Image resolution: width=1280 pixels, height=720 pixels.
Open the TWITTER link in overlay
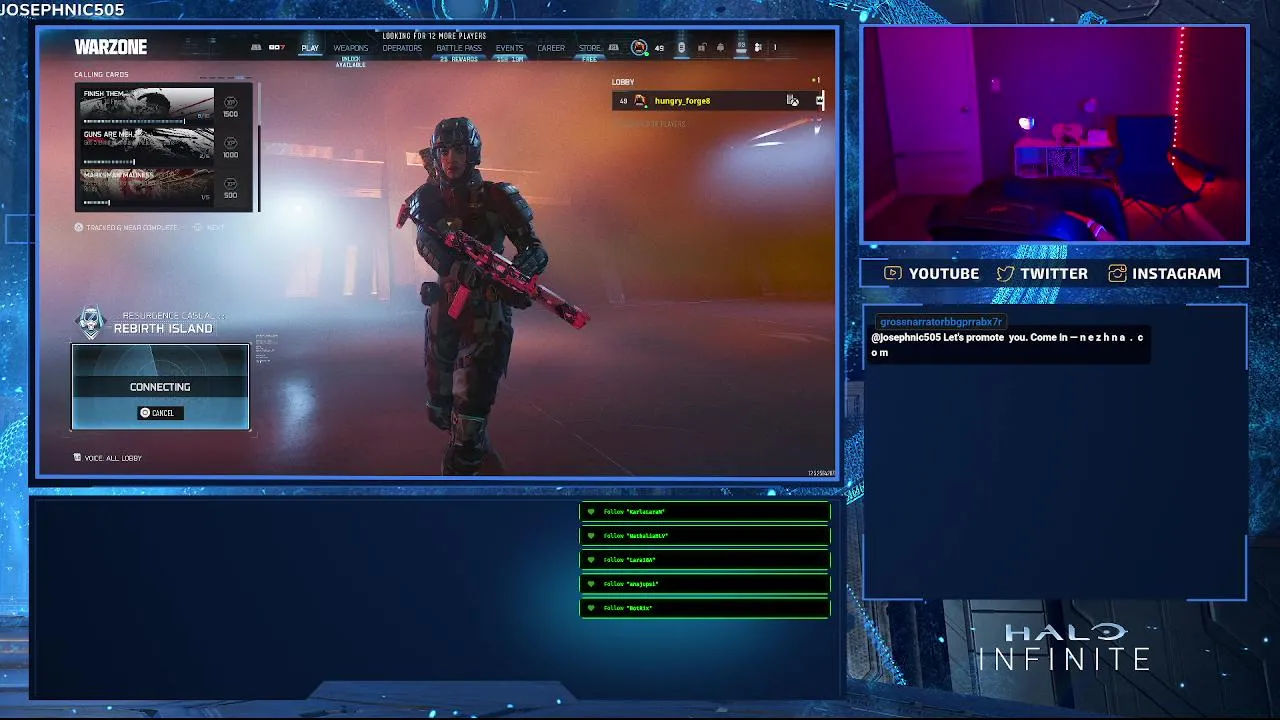[x=1042, y=273]
